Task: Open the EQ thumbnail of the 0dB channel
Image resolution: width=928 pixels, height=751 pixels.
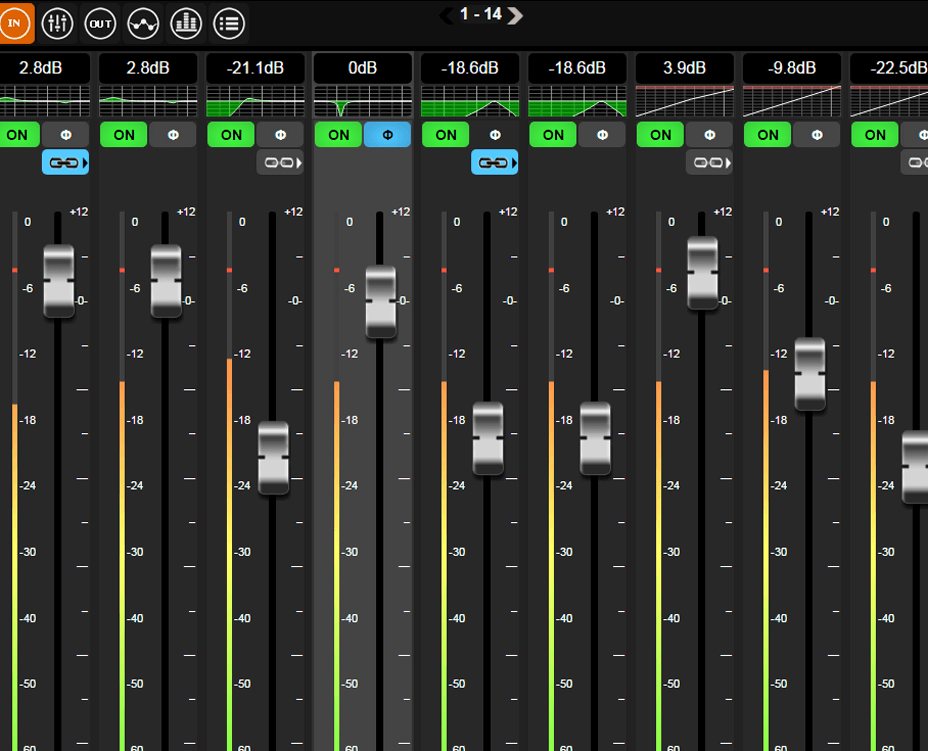Action: 363,101
